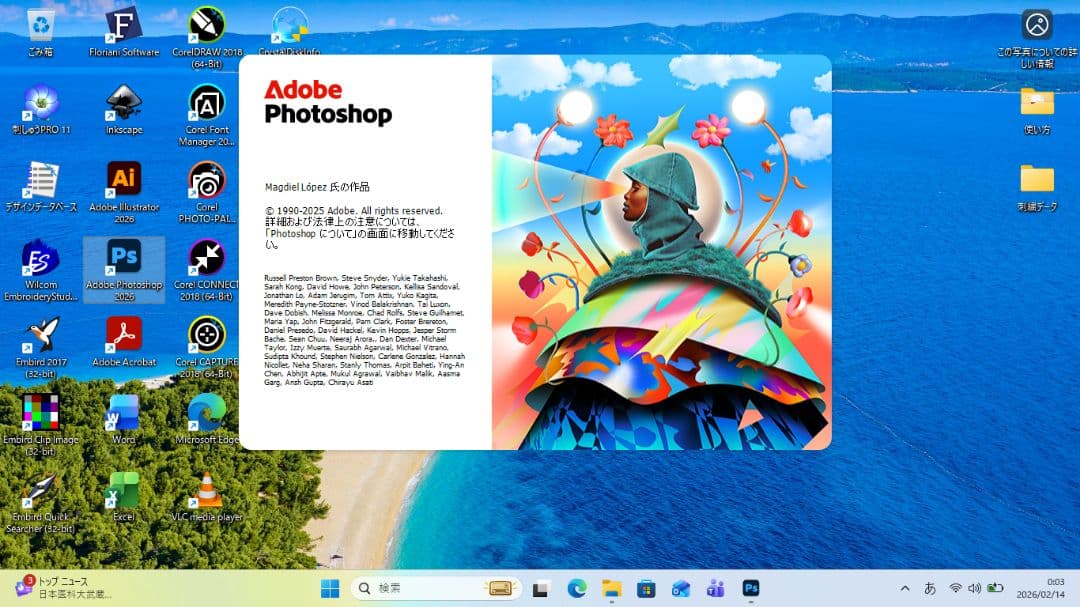Viewport: 1080px width, 607px height.
Task: Toggle the Japanese IME input mode indicator
Action: tap(930, 588)
